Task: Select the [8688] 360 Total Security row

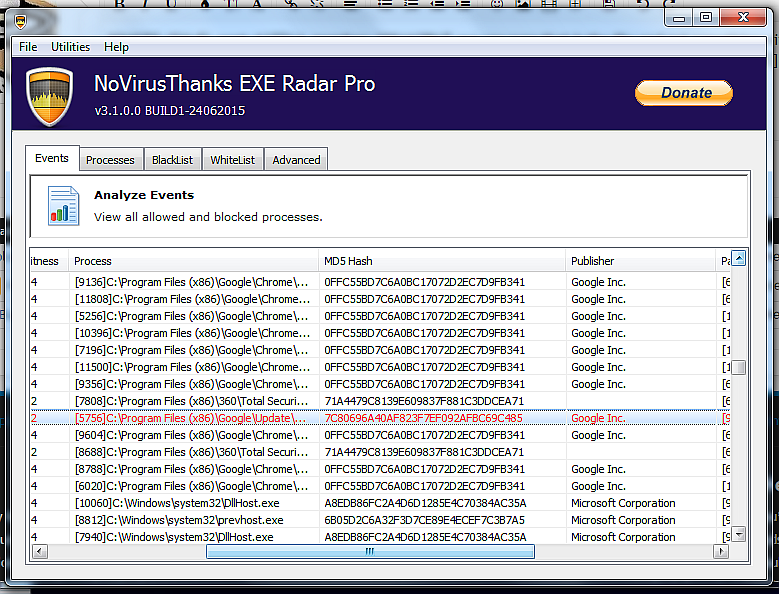Action: point(380,452)
